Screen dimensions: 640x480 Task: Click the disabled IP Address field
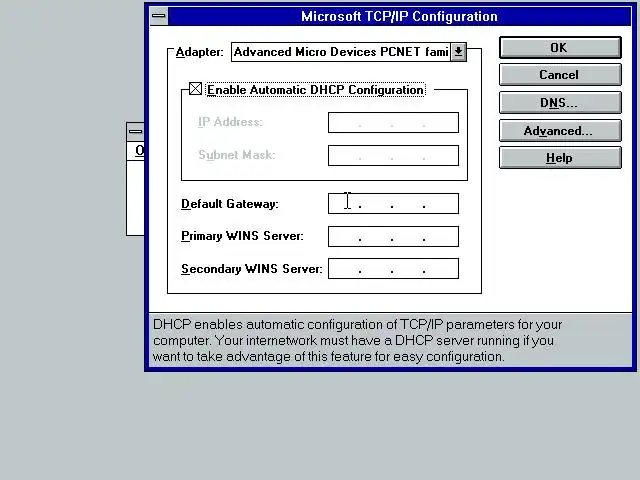pos(393,122)
